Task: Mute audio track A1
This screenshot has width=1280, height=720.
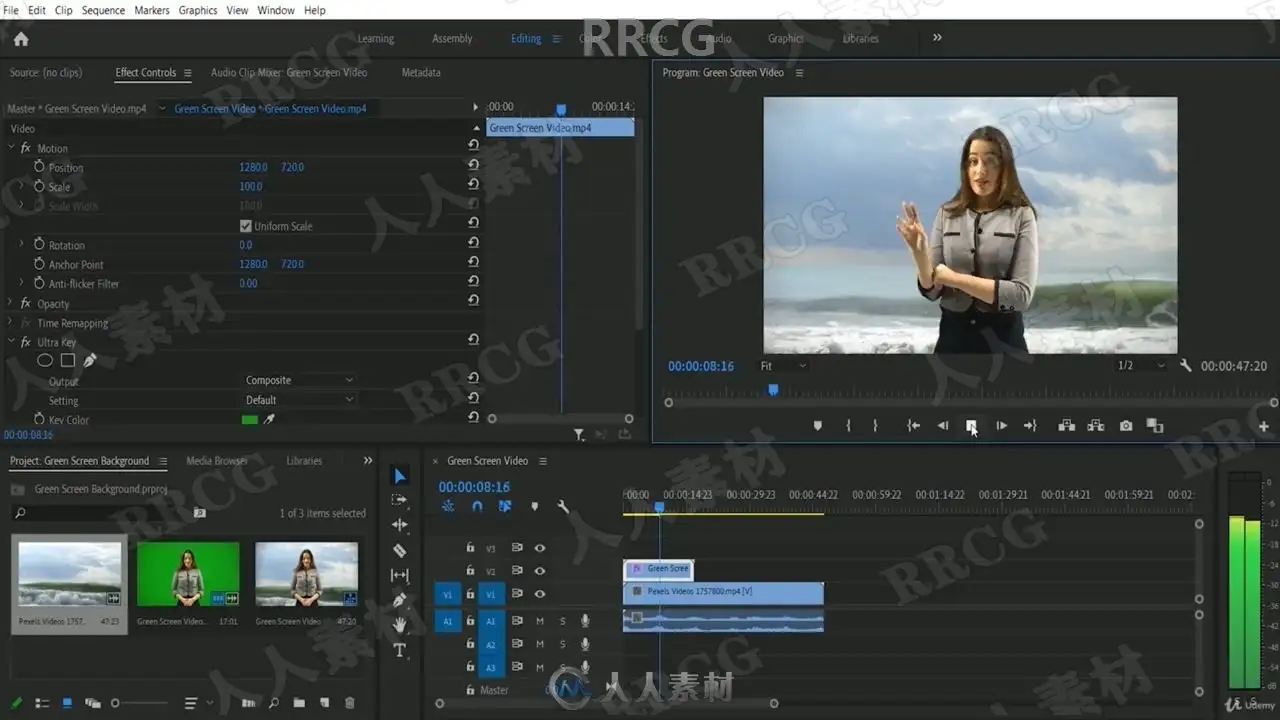Action: click(x=540, y=621)
